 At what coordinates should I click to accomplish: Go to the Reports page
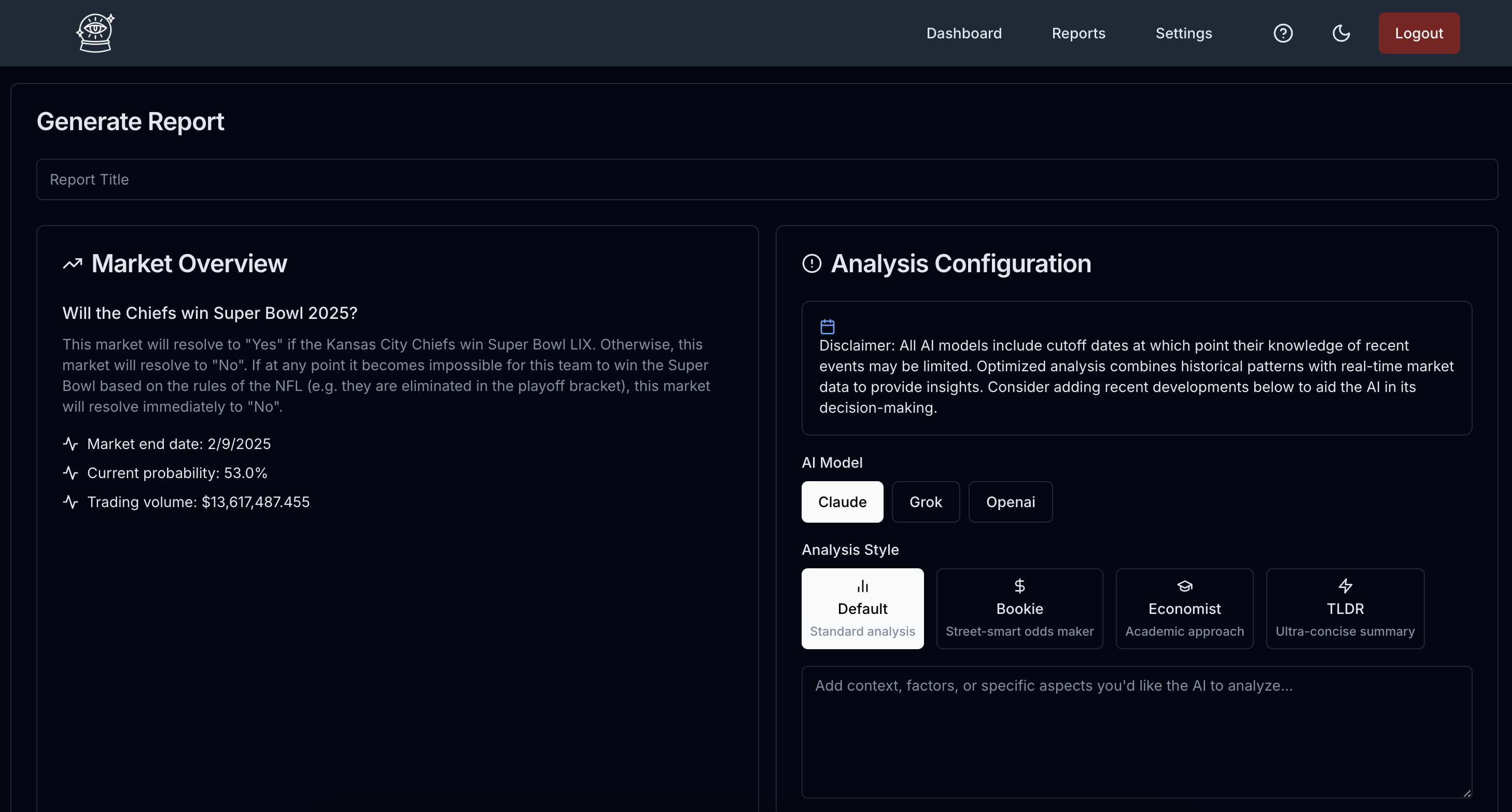[1078, 34]
